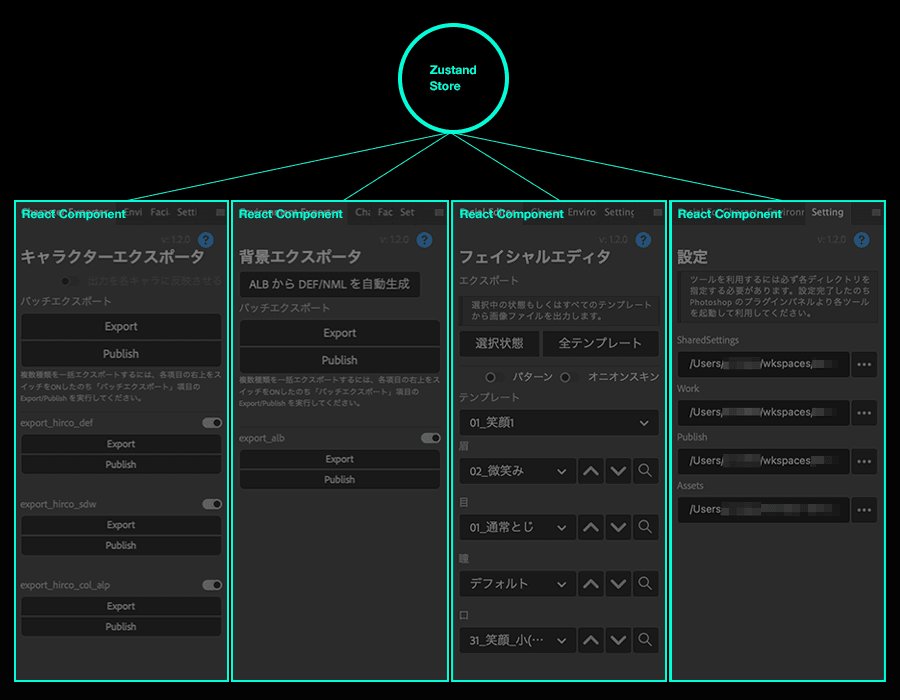
Task: Click the help icon in キャラクターエクスポータ panel
Action: [x=206, y=240]
